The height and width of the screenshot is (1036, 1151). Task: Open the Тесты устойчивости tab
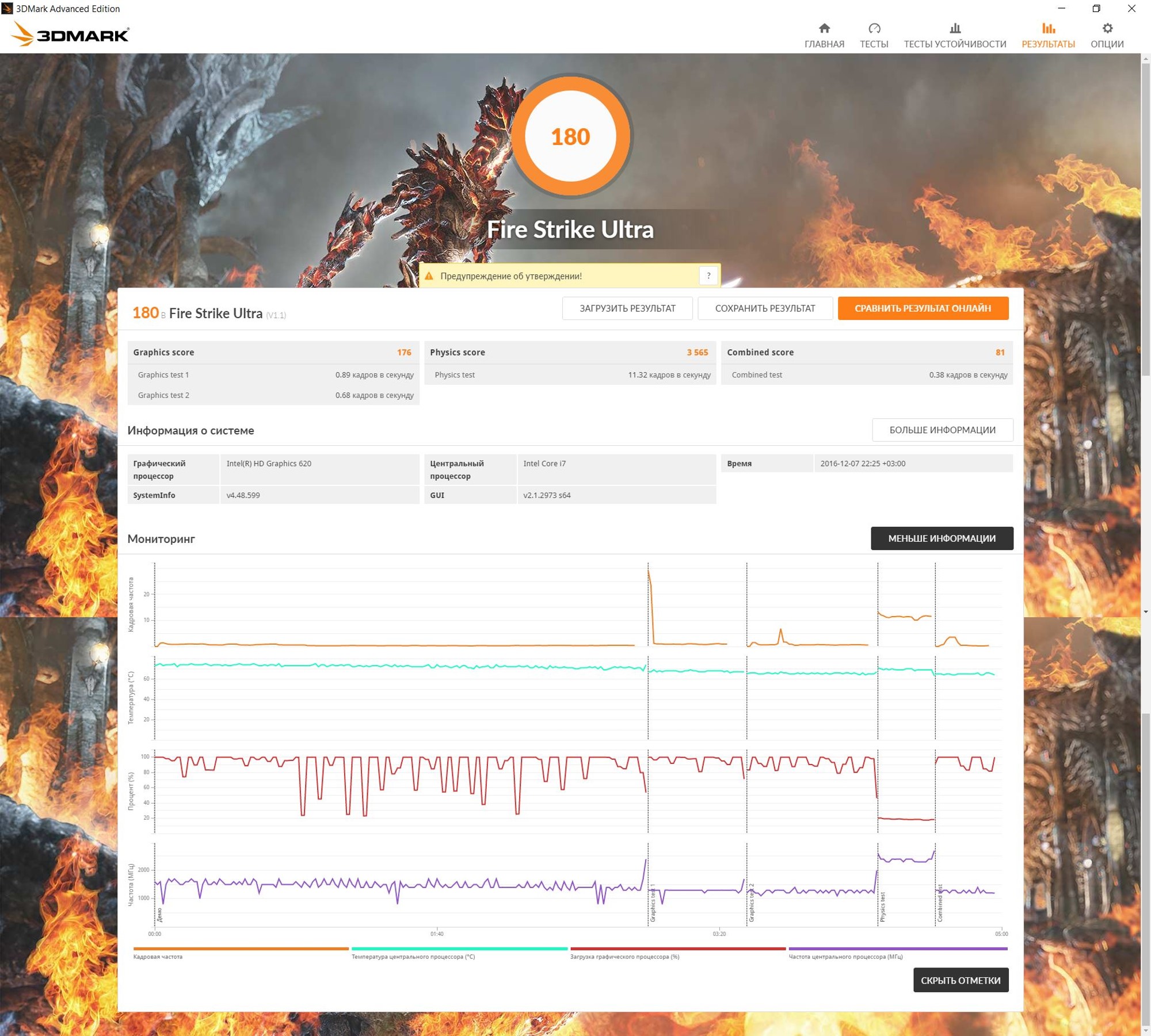point(955,36)
